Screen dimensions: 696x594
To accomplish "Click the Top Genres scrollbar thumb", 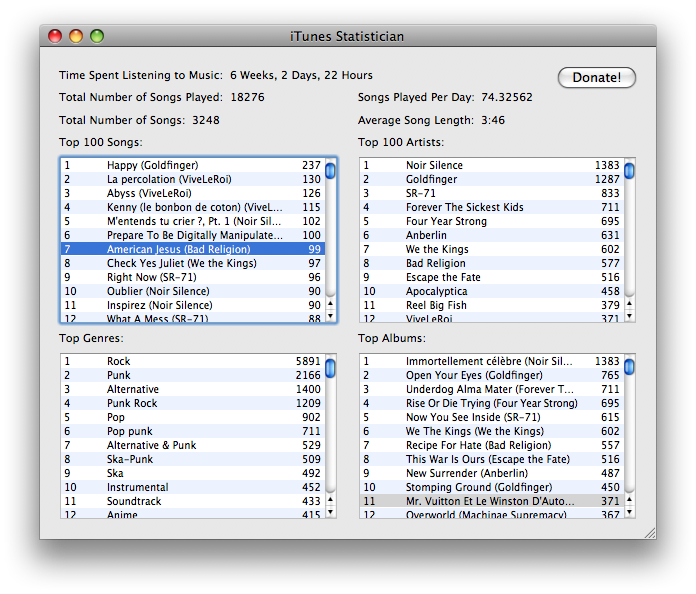I will pos(330,368).
